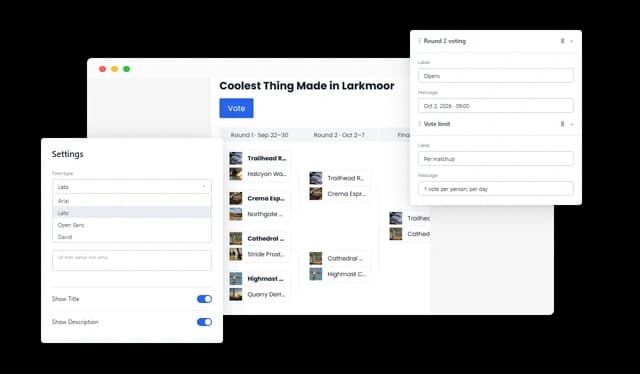
Task: Open the Font type dropdown showing Lato
Action: [x=132, y=187]
